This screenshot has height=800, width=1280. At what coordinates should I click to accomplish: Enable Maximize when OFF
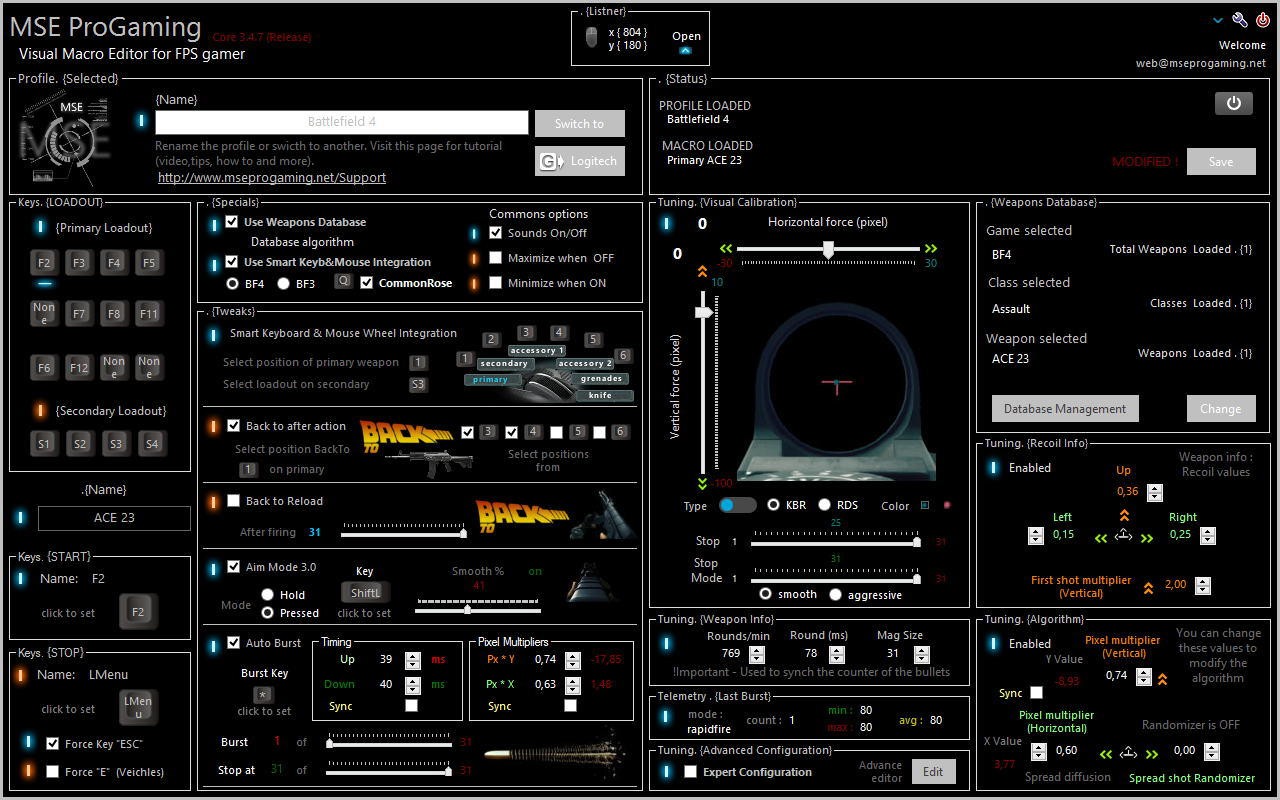click(496, 258)
